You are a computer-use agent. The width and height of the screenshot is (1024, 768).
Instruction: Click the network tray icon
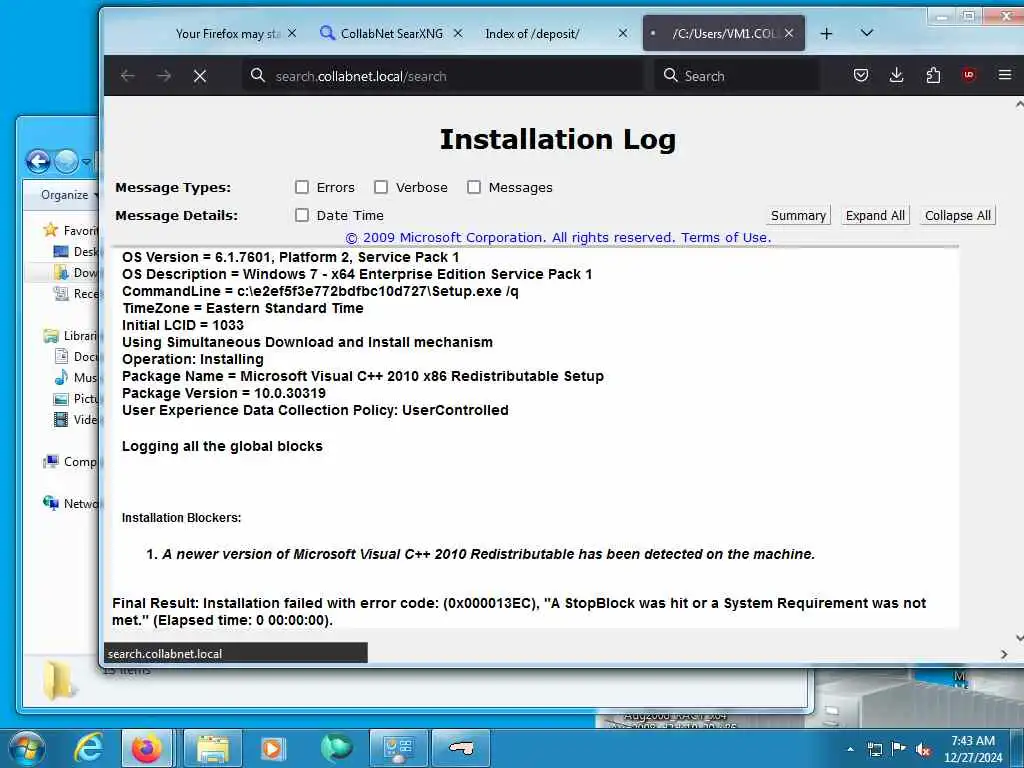874,750
